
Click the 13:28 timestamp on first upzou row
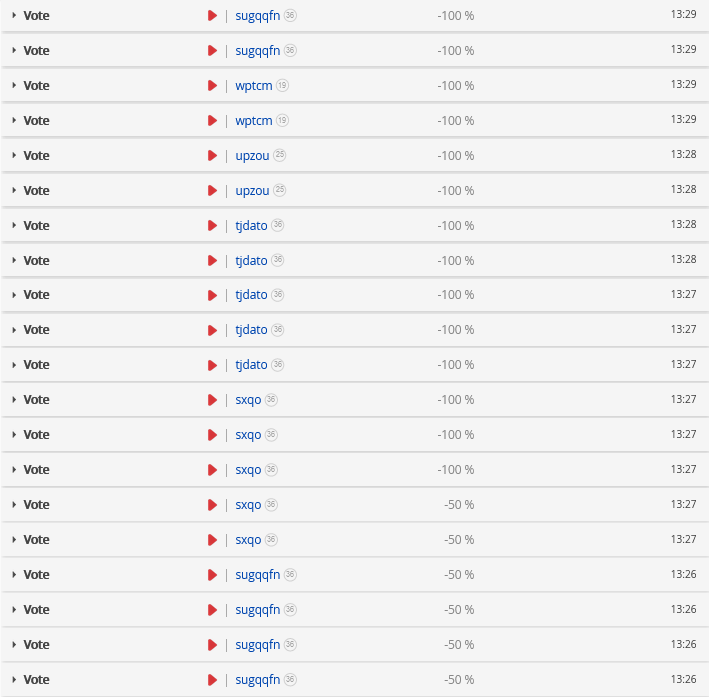tap(684, 155)
